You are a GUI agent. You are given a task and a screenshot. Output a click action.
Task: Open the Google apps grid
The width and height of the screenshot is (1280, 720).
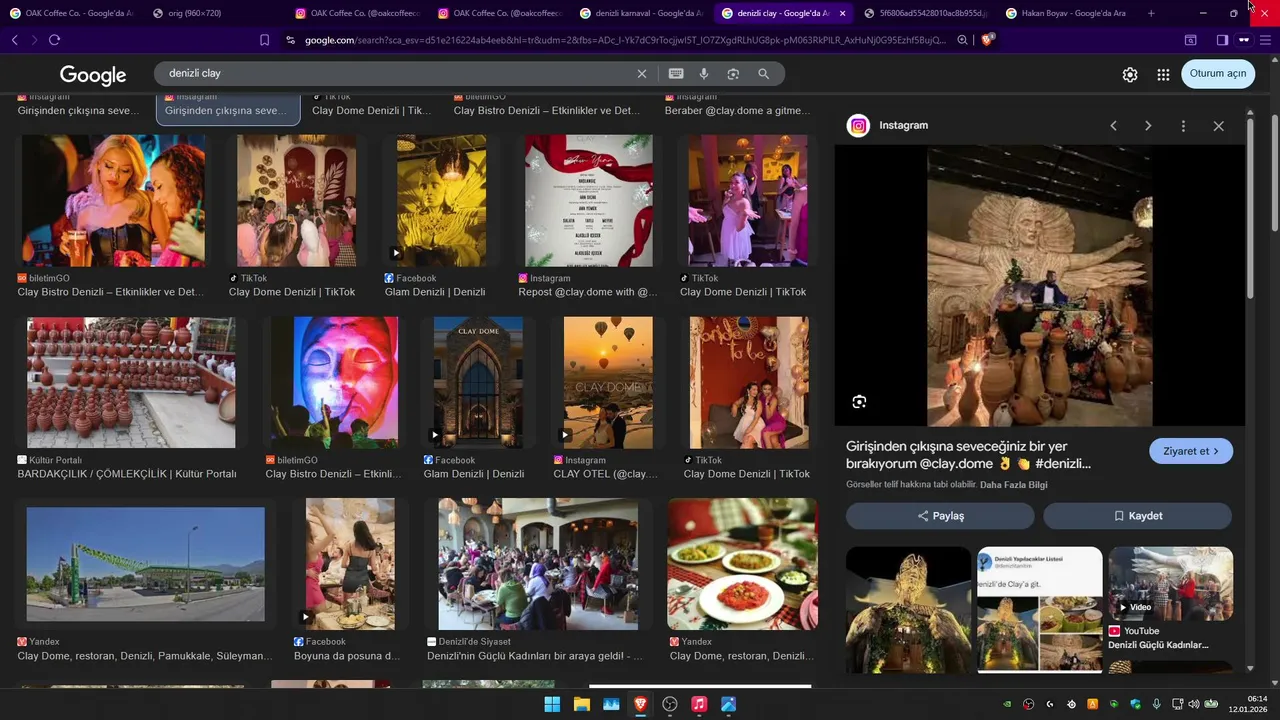(1163, 75)
